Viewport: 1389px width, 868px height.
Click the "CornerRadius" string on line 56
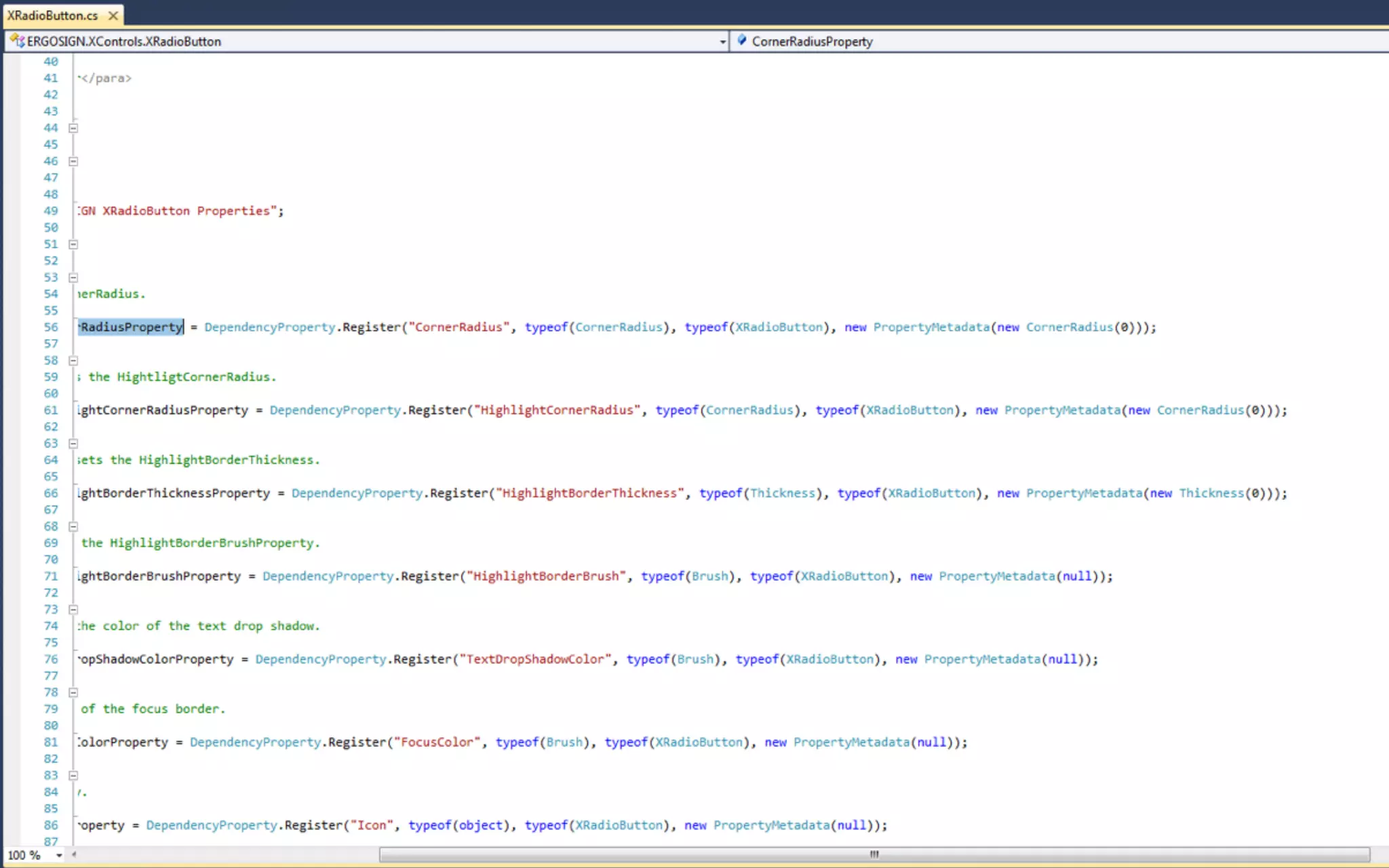point(458,327)
